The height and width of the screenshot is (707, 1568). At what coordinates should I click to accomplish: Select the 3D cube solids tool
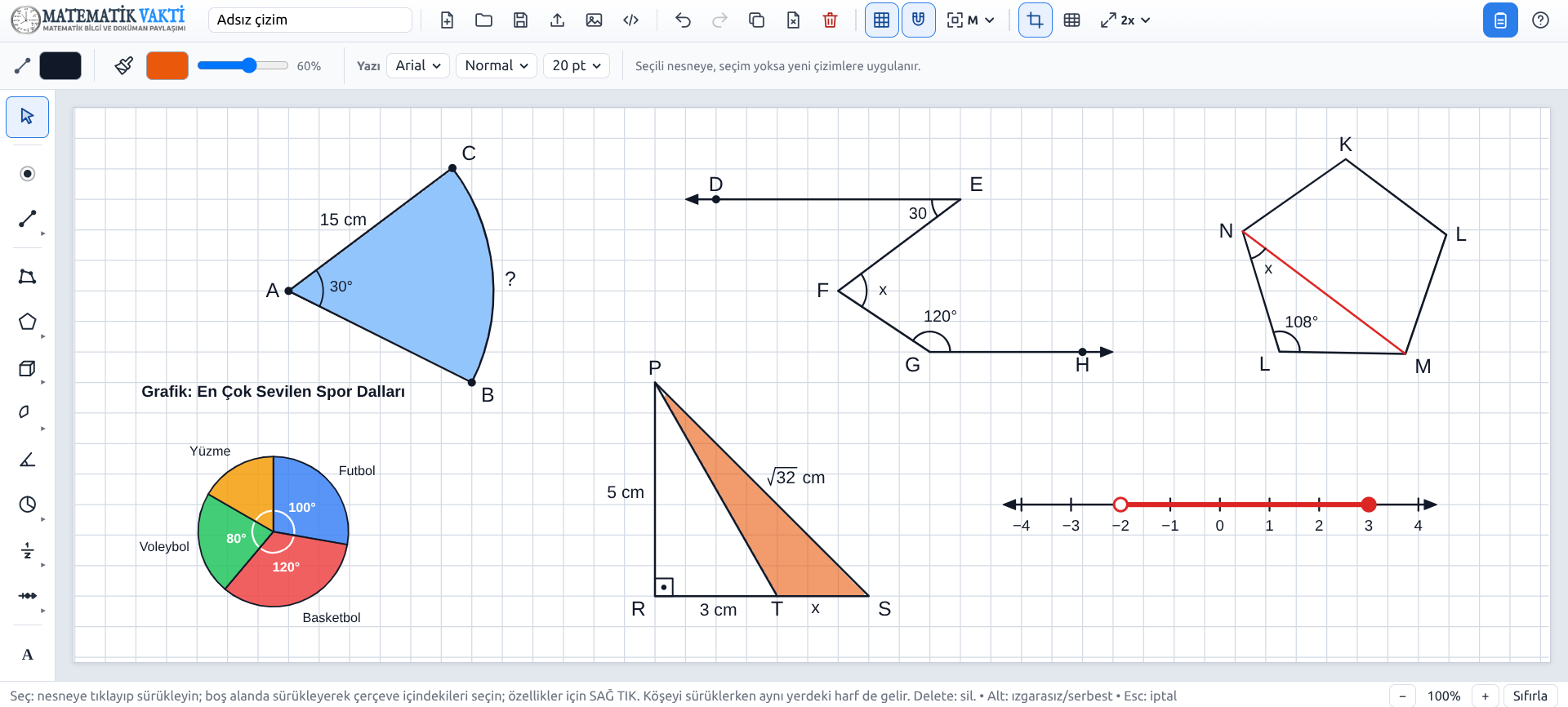[x=27, y=368]
